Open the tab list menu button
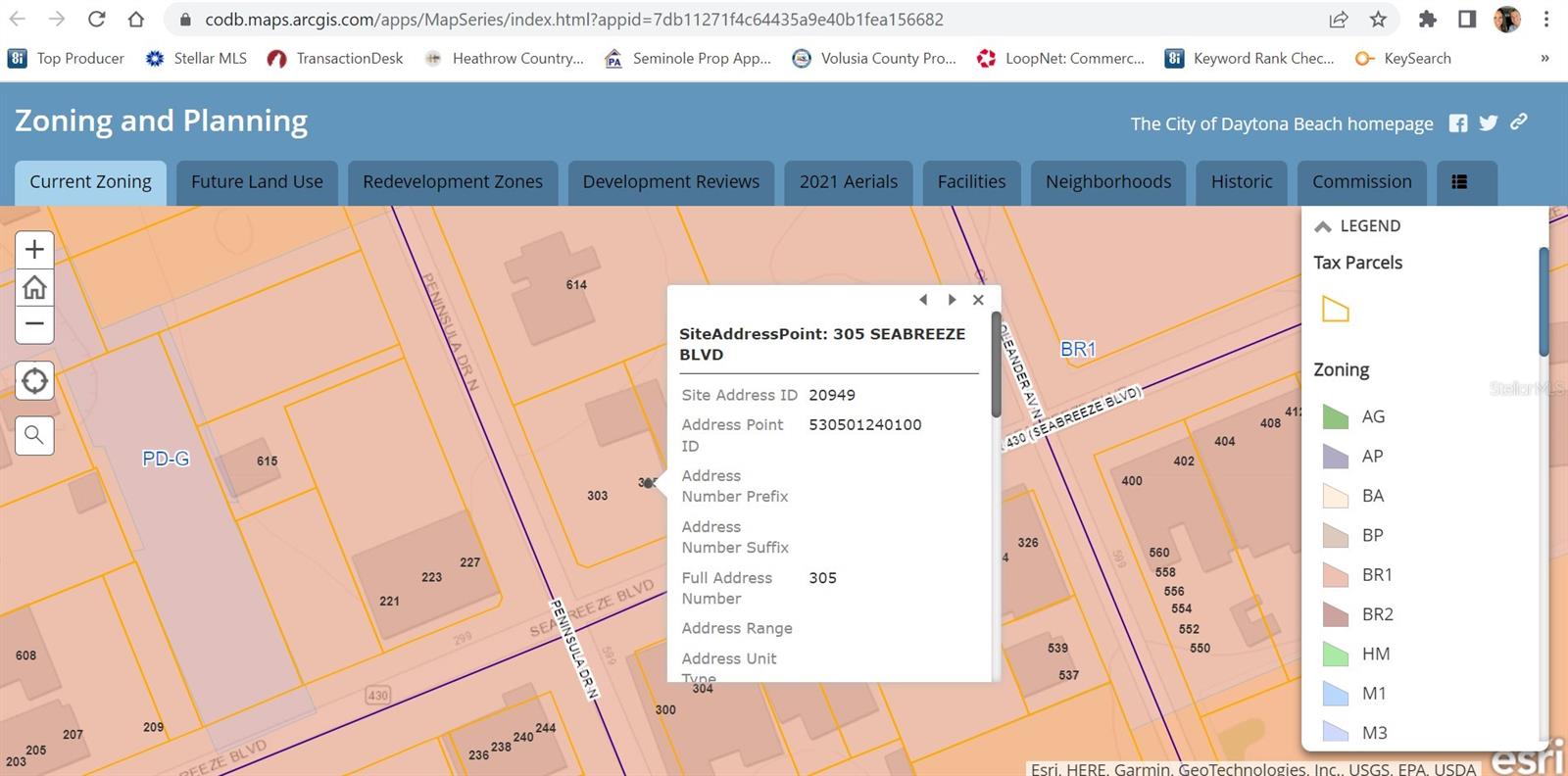1568x776 pixels. (1459, 182)
